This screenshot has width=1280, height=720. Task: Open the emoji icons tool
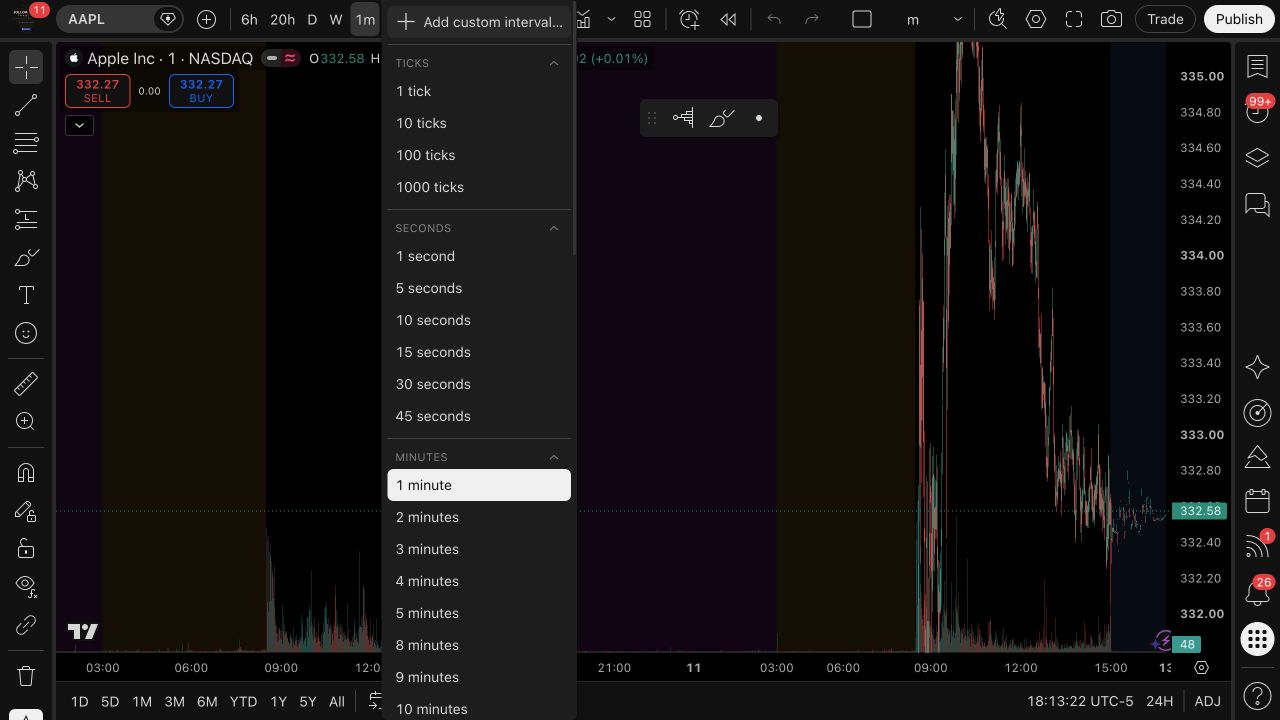click(26, 333)
